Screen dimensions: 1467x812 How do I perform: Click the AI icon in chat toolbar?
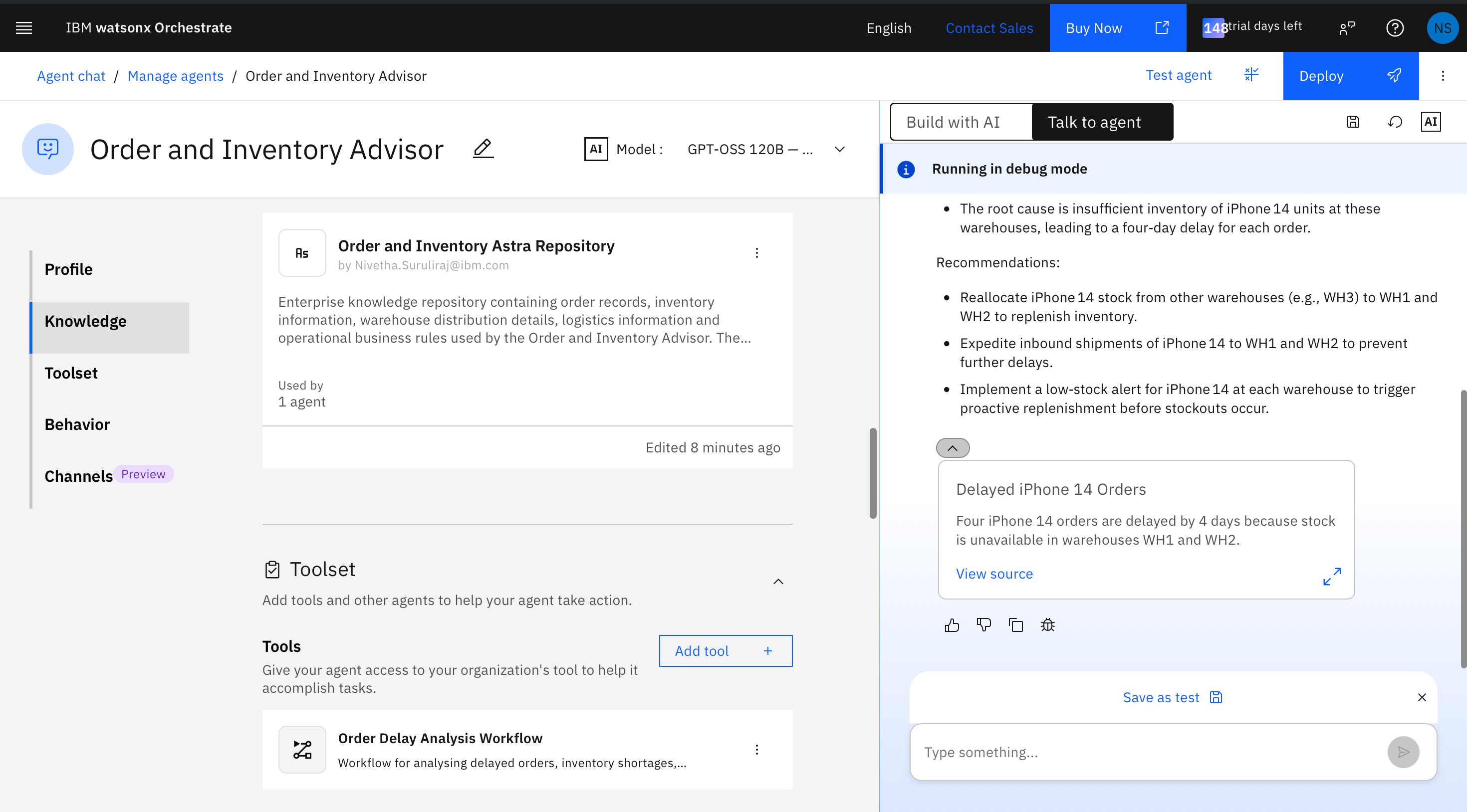pyautogui.click(x=1431, y=122)
